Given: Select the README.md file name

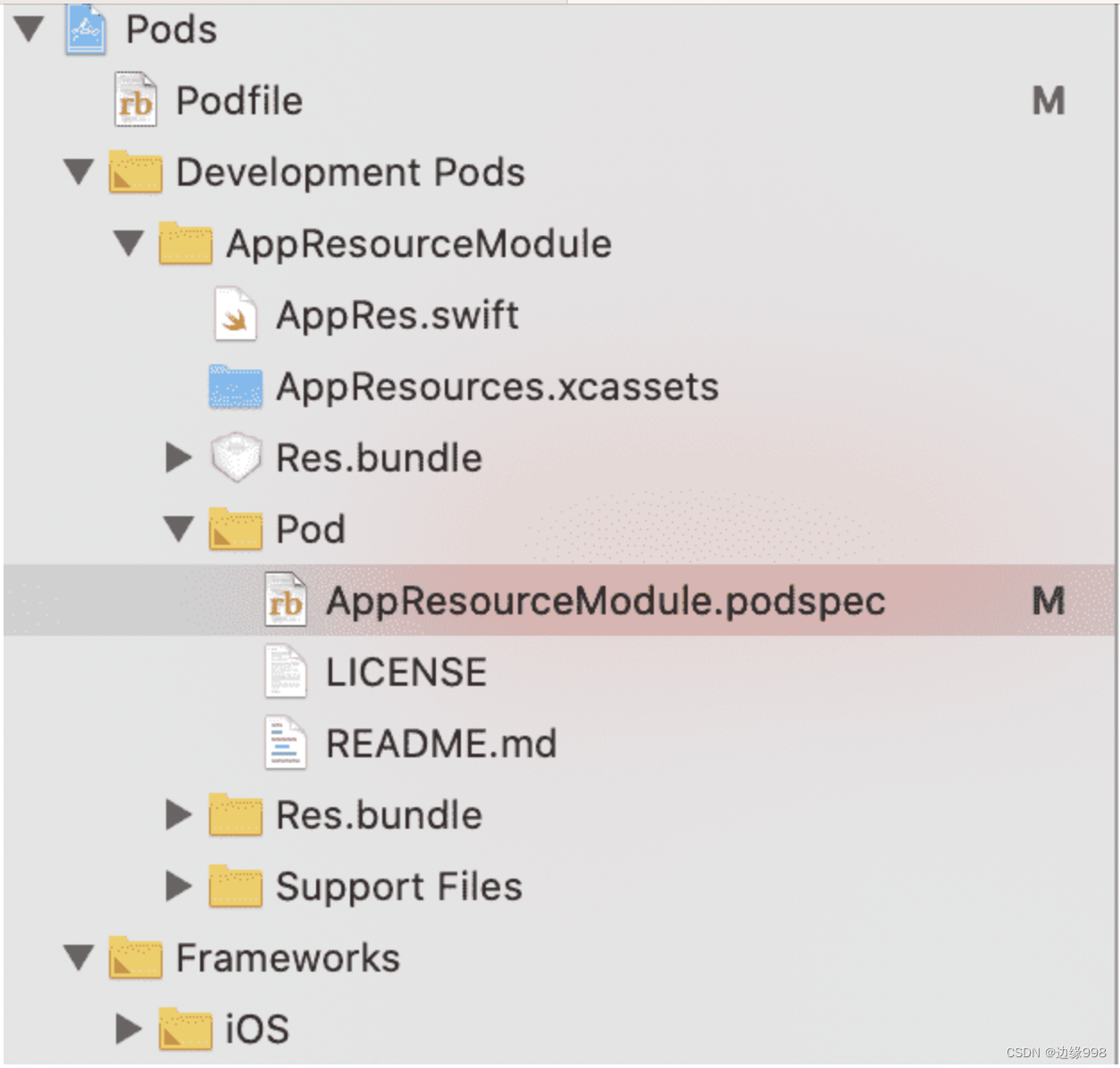Looking at the screenshot, I should coord(441,743).
